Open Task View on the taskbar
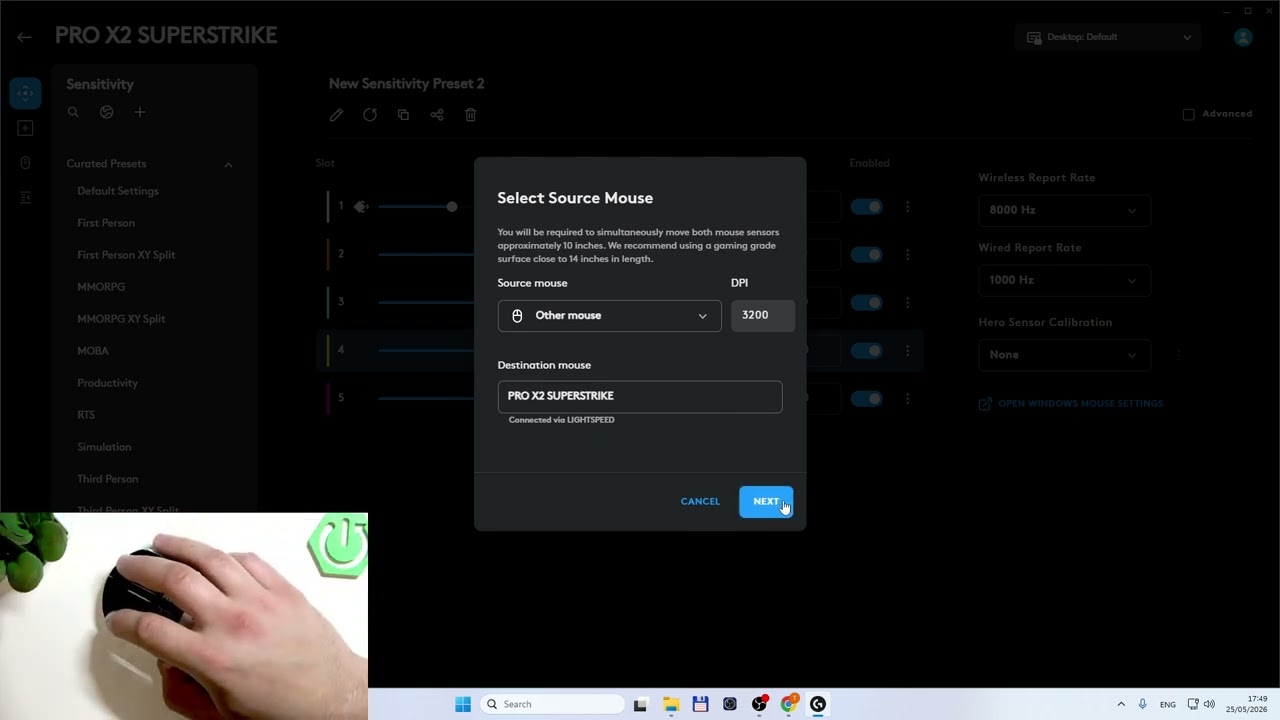1280x720 pixels. (x=640, y=704)
